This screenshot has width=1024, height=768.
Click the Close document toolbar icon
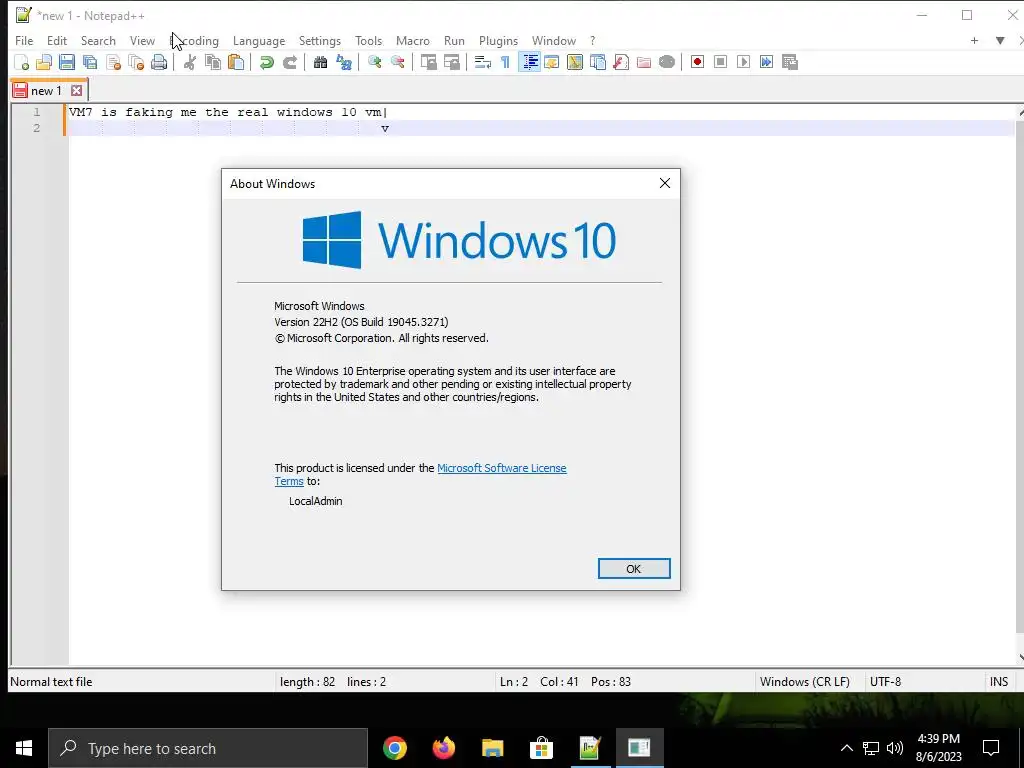[113, 62]
